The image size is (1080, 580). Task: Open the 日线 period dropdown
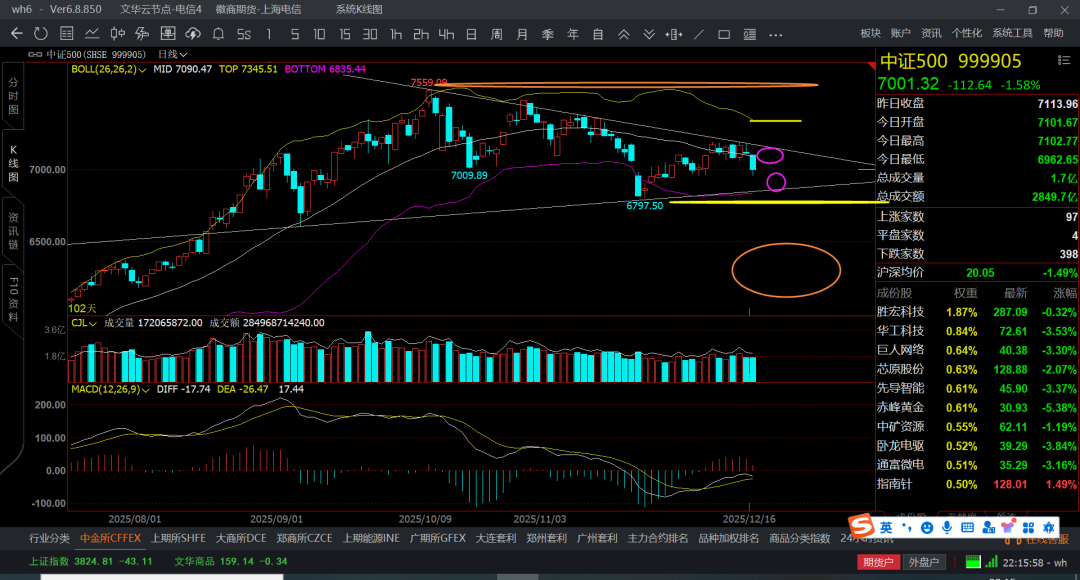coord(172,54)
